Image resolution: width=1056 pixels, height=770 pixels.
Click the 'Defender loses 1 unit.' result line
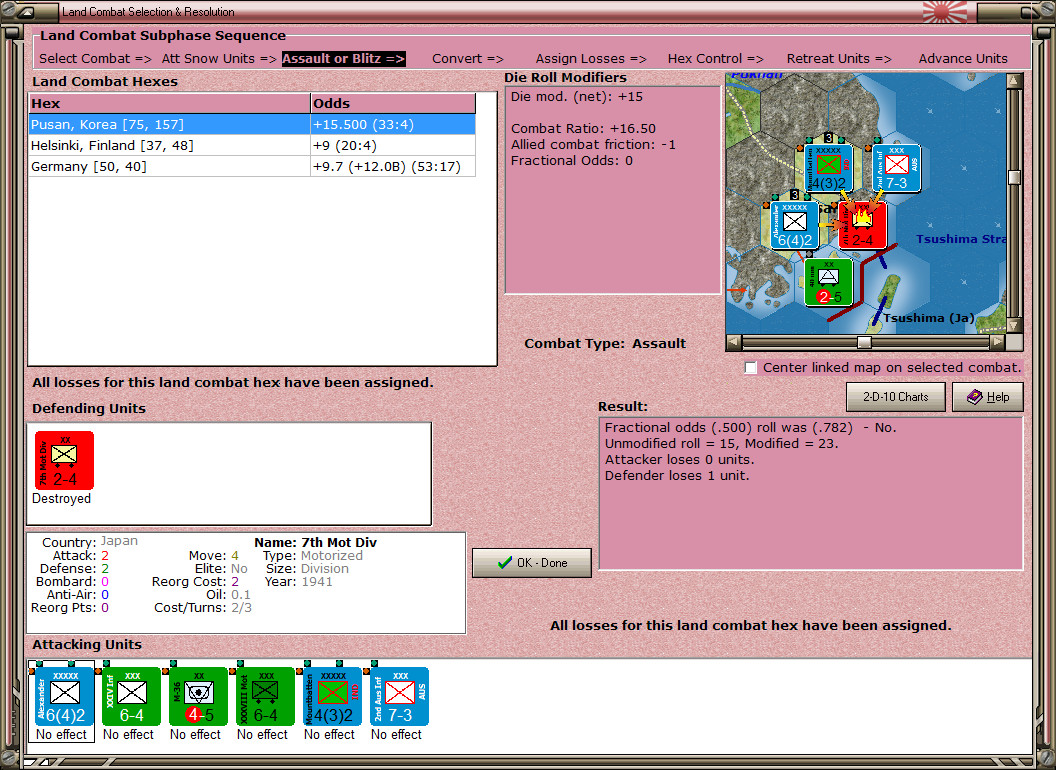tap(677, 476)
